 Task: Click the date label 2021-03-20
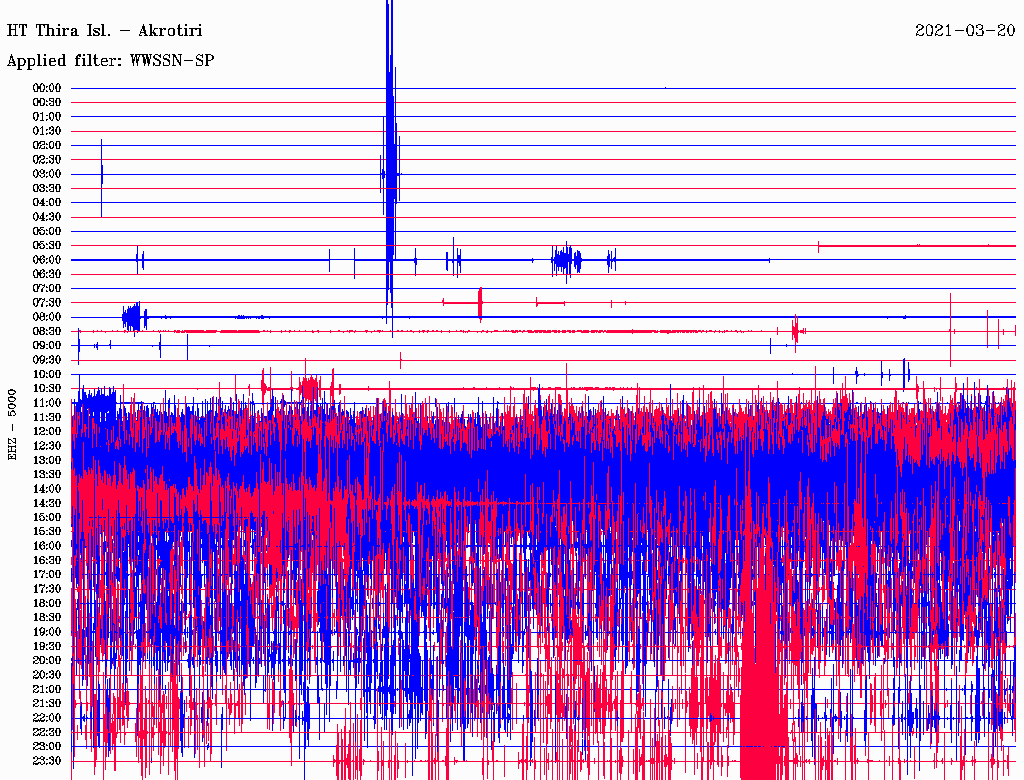pyautogui.click(x=965, y=31)
